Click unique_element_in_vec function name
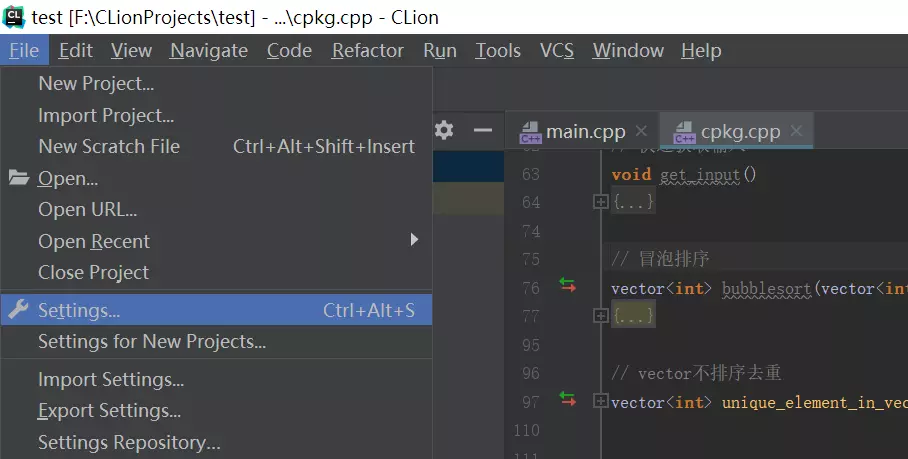Viewport: 908px width, 459px height. coord(814,402)
